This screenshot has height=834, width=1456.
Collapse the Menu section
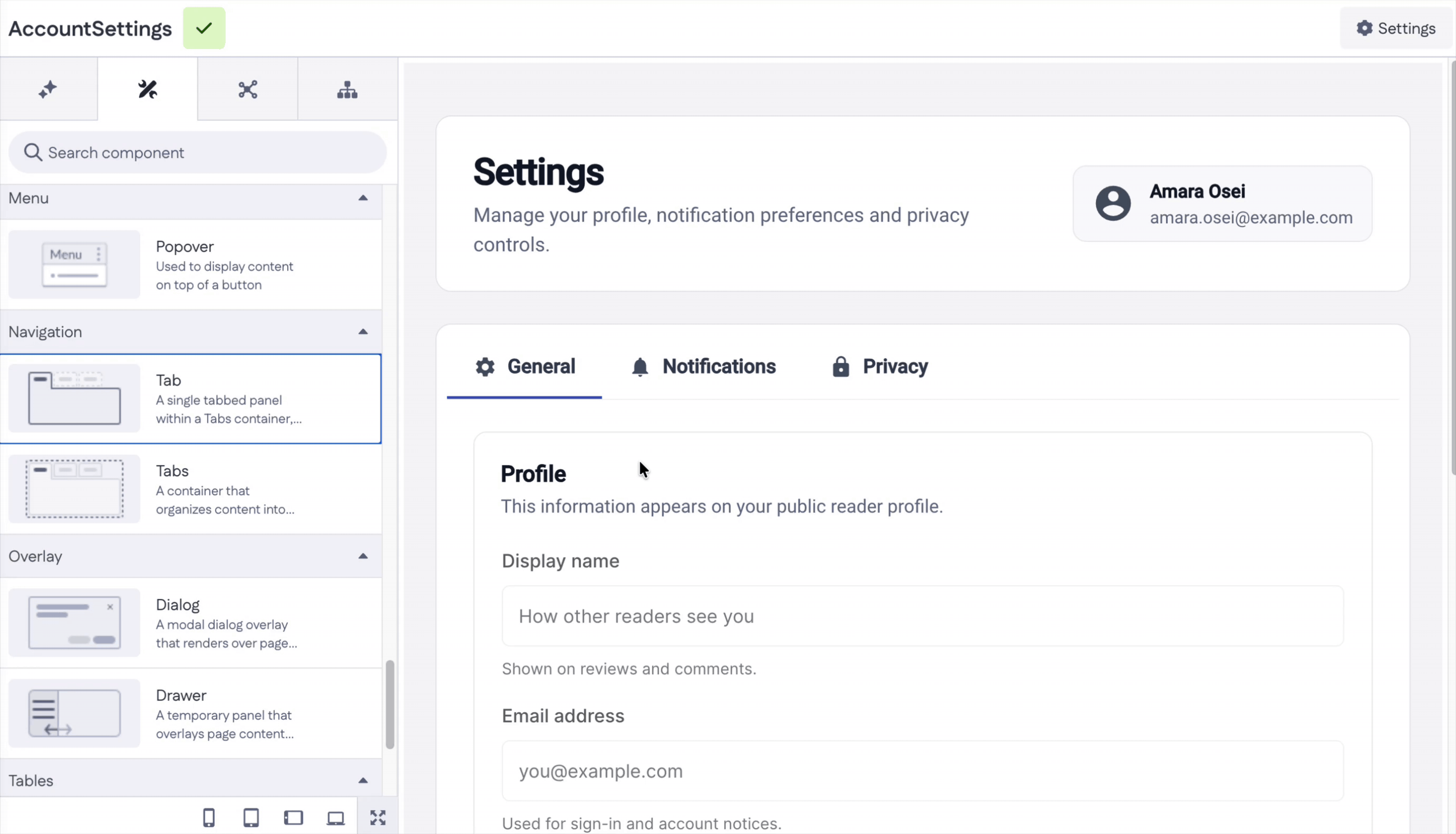click(363, 198)
